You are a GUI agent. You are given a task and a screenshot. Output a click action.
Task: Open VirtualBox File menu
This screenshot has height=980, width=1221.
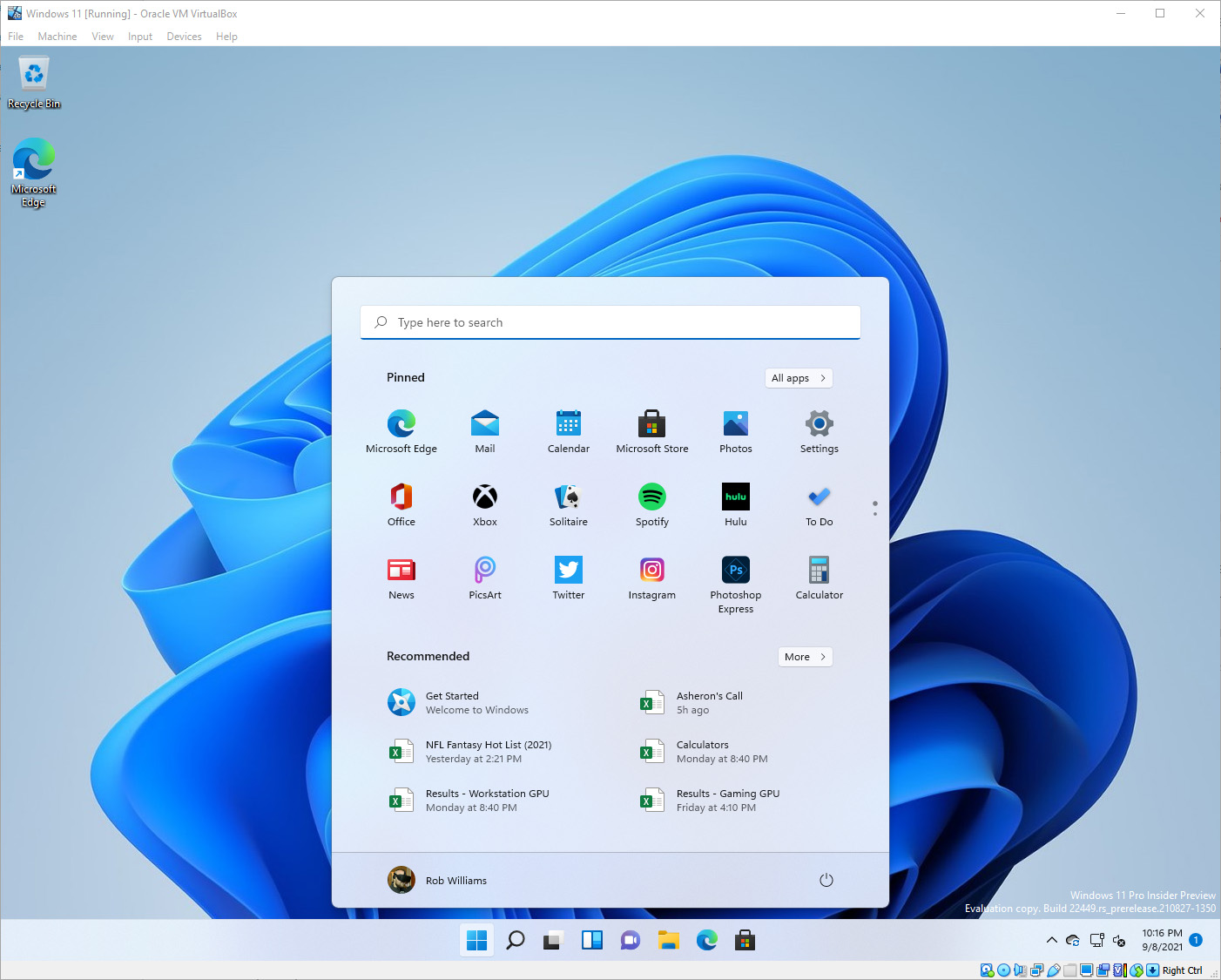pyautogui.click(x=16, y=37)
